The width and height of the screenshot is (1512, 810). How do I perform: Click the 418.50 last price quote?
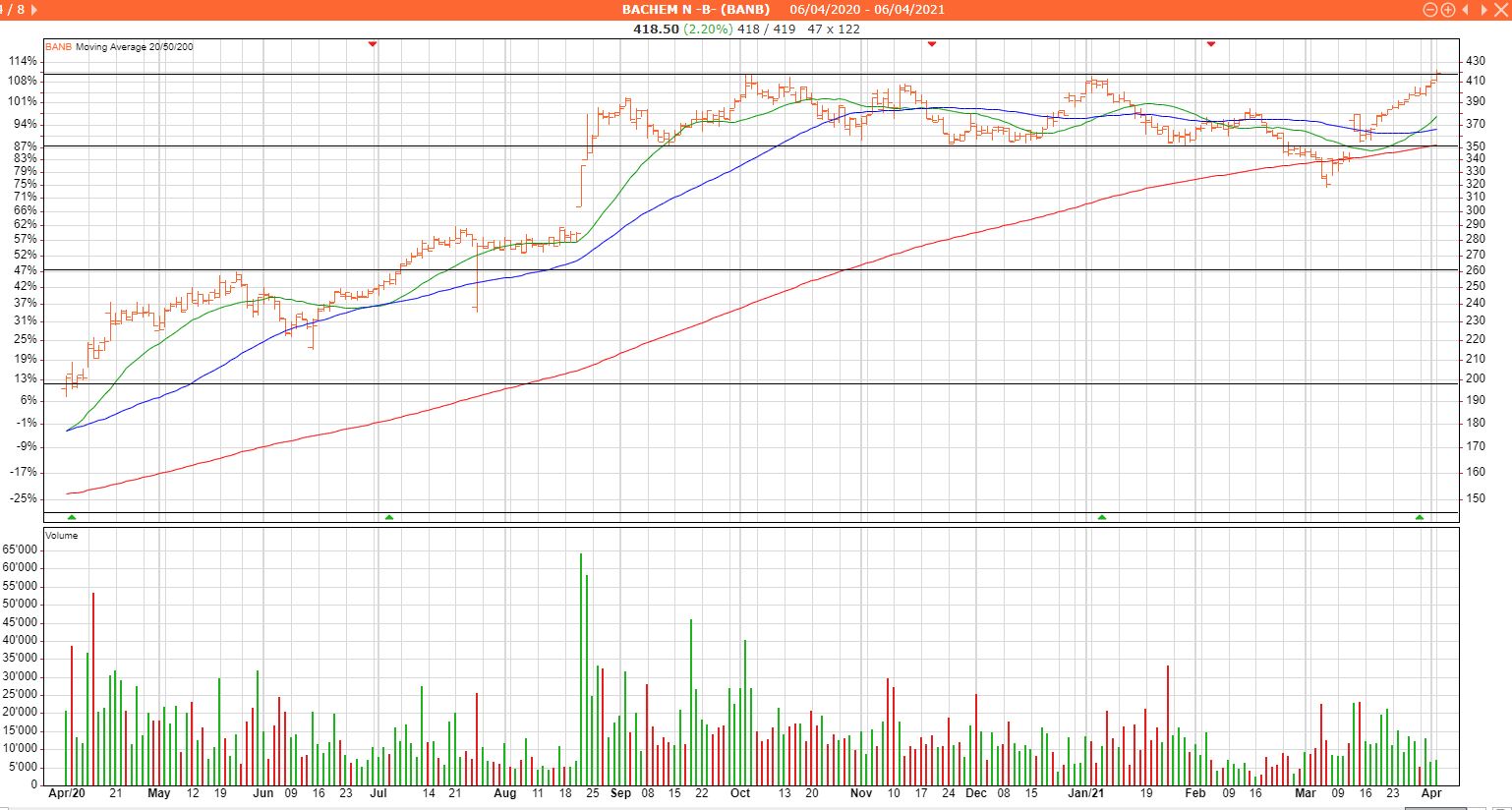pyautogui.click(x=656, y=29)
